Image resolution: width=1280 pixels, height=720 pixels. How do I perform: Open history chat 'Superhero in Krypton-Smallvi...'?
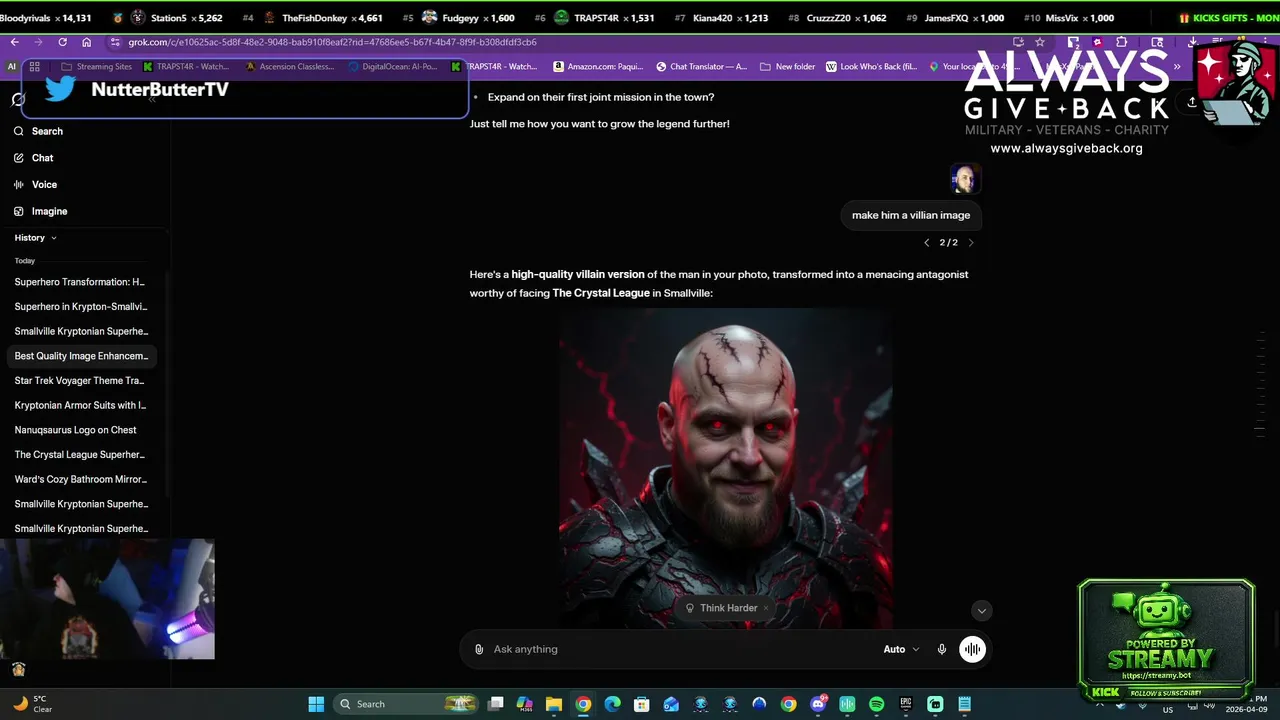coord(80,307)
